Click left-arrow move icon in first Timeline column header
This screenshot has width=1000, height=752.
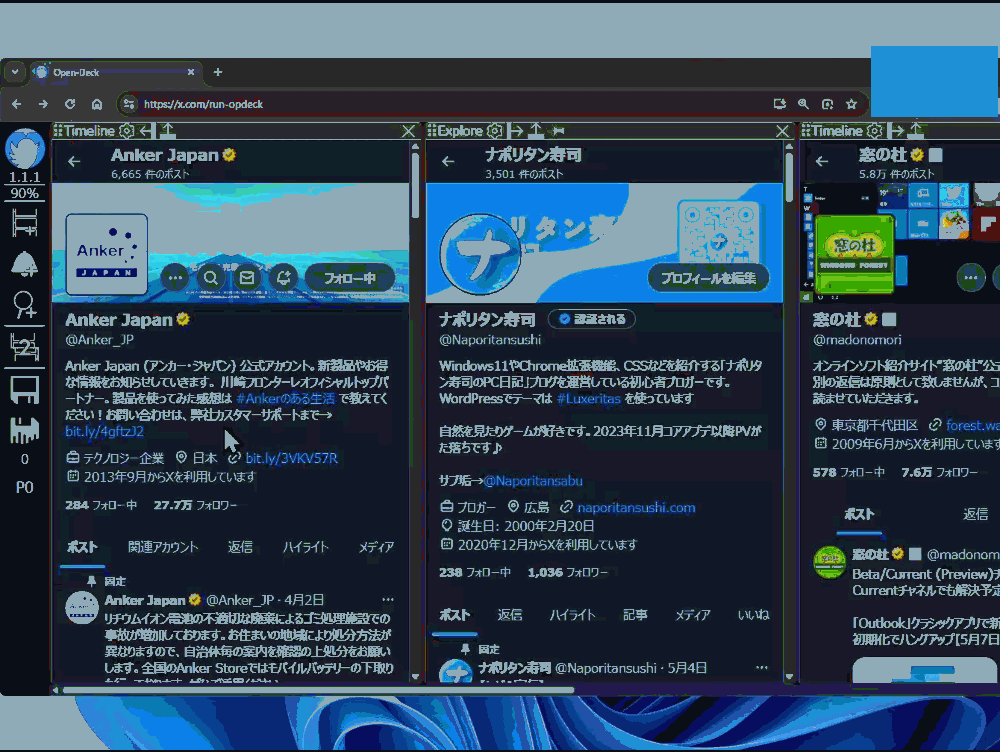pos(146,131)
